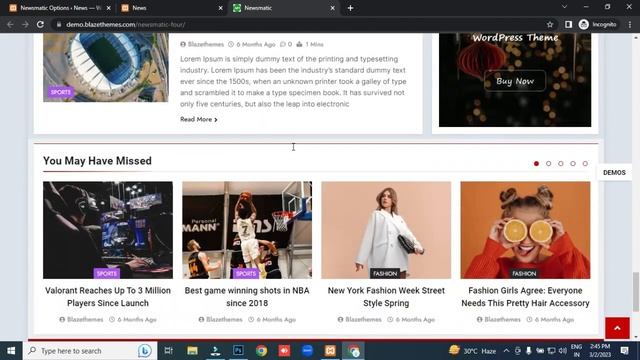Close the Newsmatic Options tab
The image size is (640, 360).
tap(109, 8)
